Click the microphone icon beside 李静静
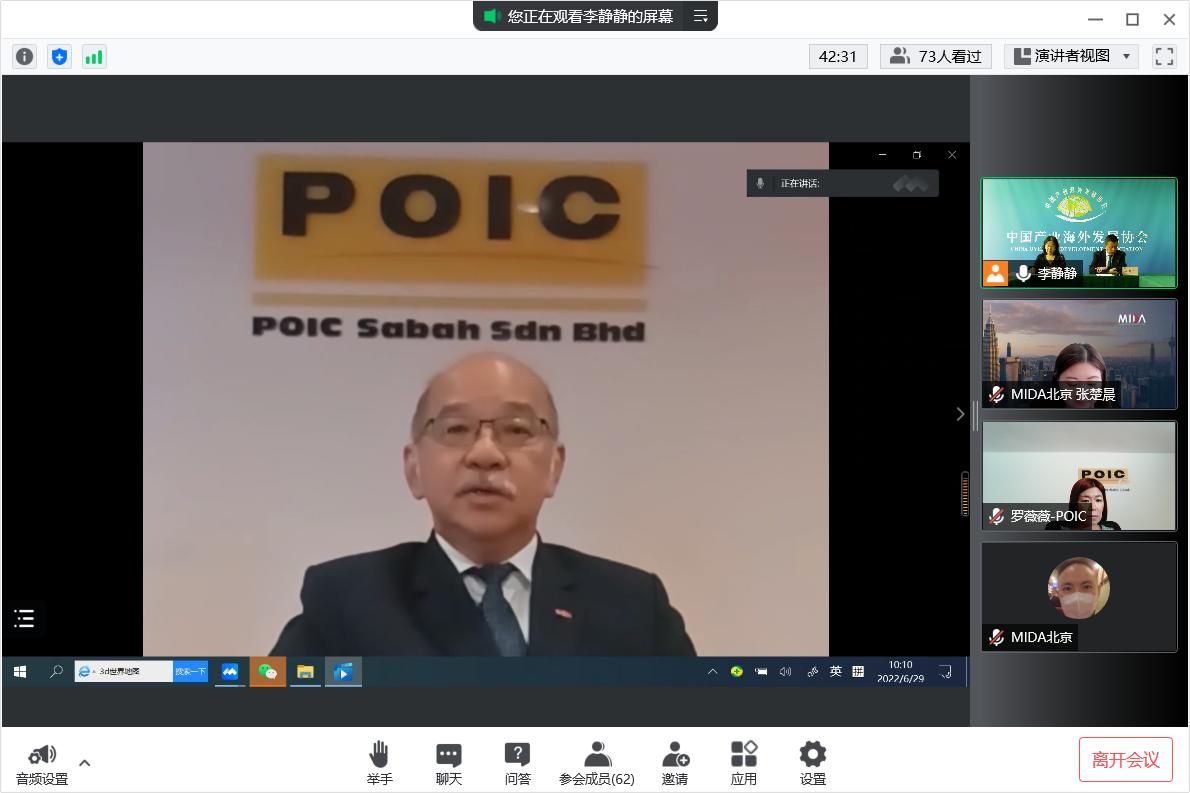This screenshot has width=1190, height=793. (x=1023, y=273)
